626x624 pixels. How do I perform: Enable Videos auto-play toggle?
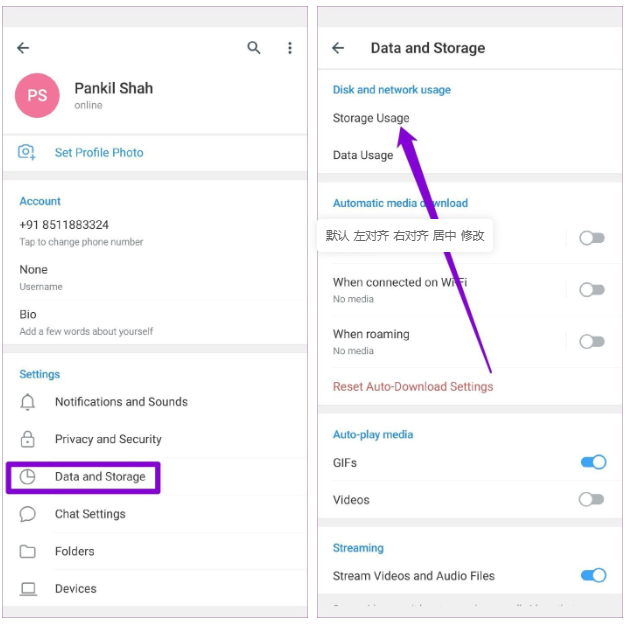coord(592,499)
